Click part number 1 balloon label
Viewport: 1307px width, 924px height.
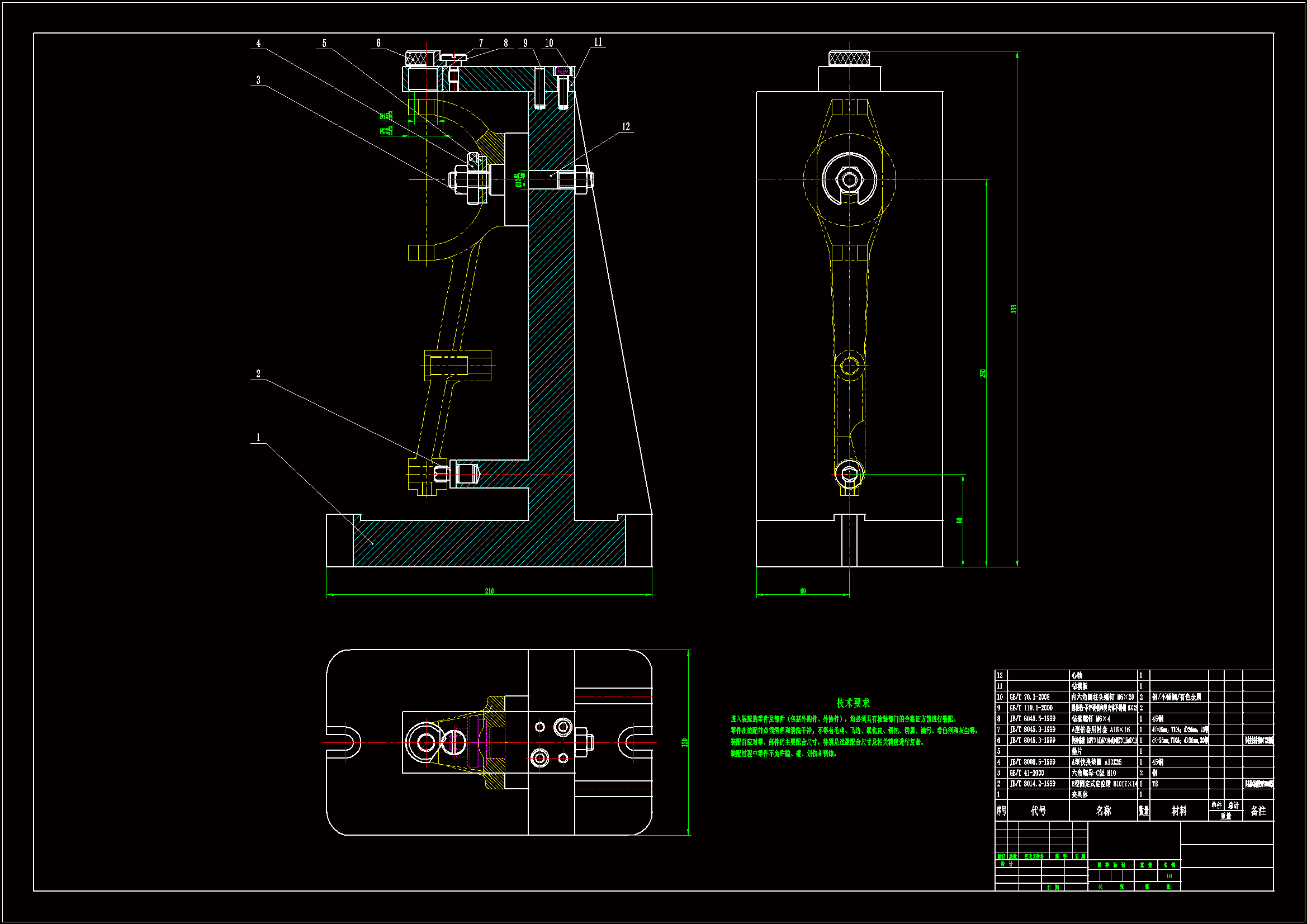[x=258, y=438]
